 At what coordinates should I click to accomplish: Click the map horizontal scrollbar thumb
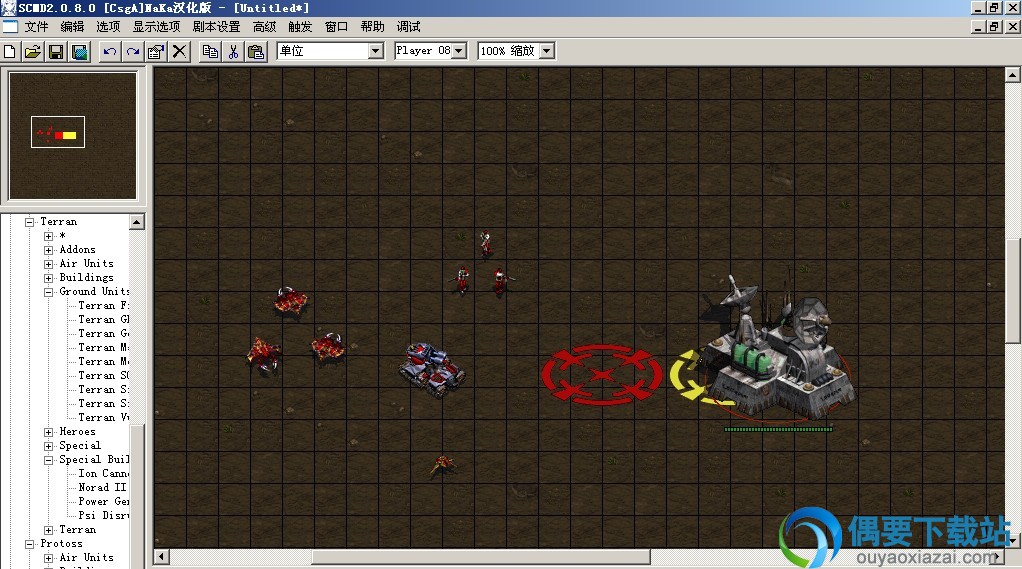(x=481, y=557)
